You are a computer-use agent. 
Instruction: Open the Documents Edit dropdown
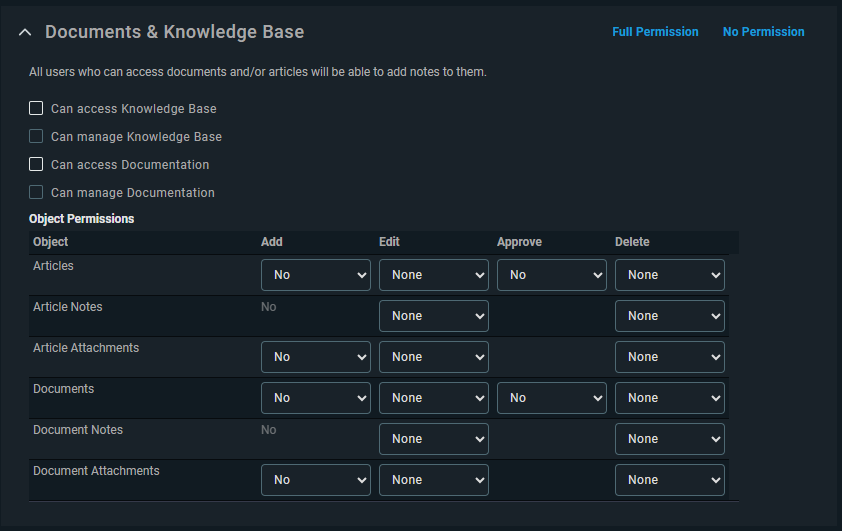pos(434,398)
